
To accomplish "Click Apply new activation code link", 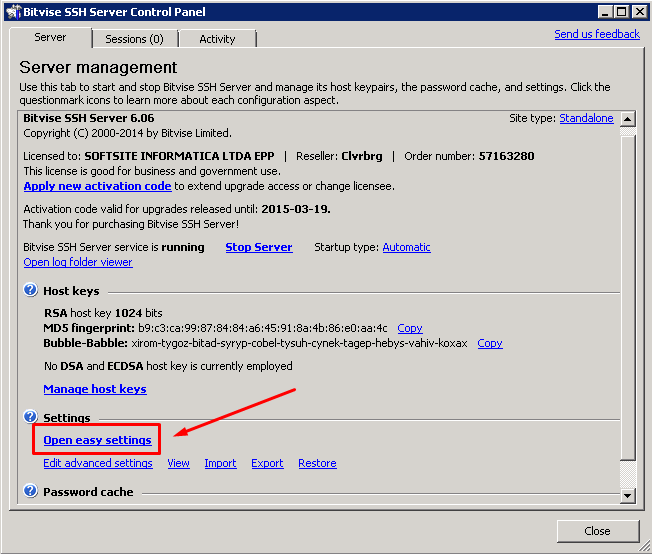I will pos(97,186).
